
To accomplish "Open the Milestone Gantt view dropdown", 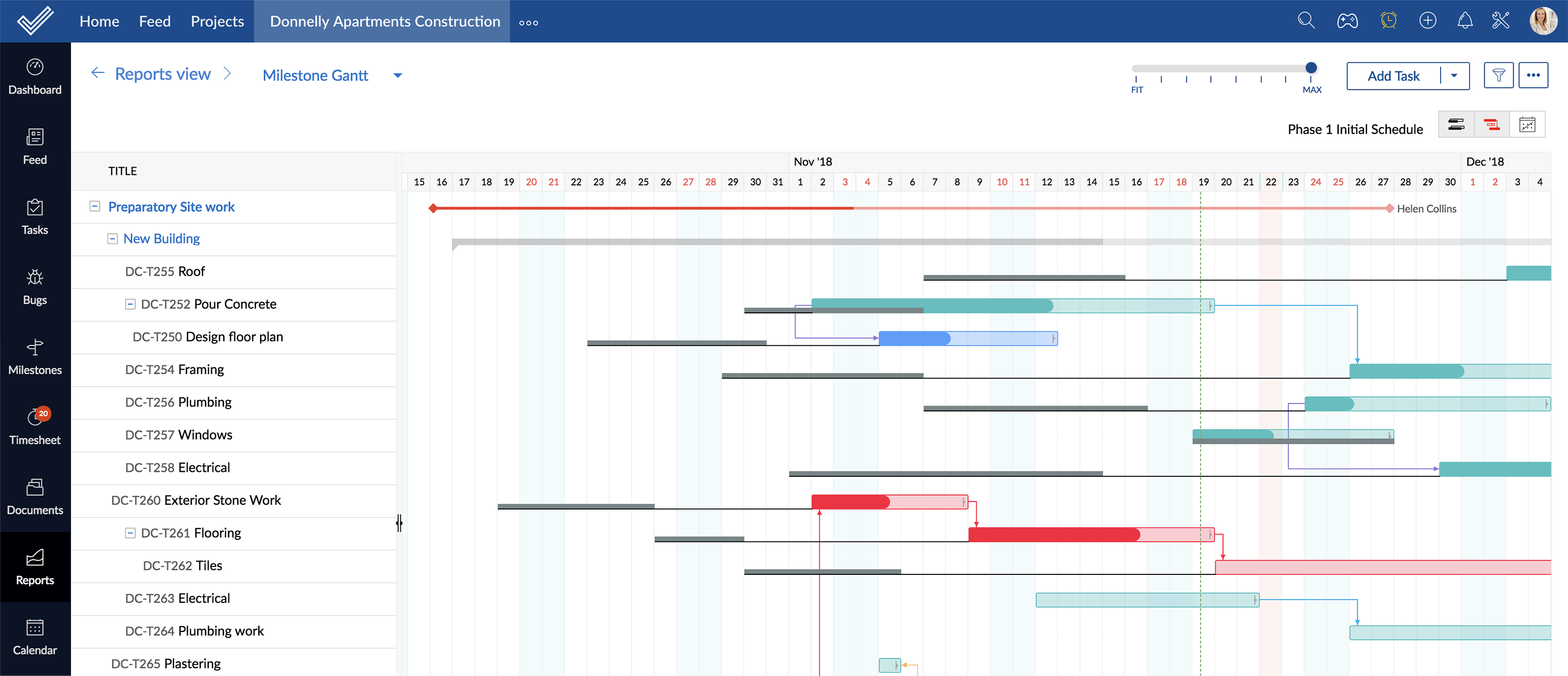I will tap(398, 75).
